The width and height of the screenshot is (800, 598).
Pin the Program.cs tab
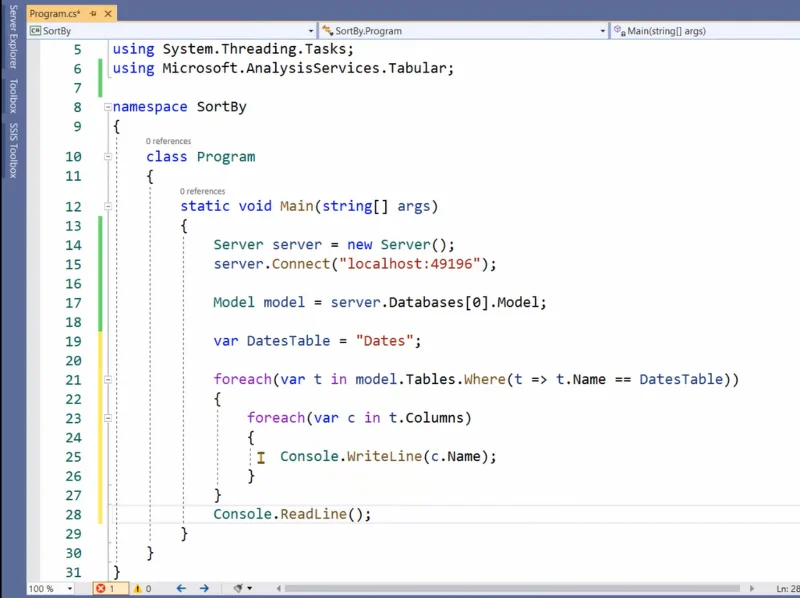[93, 14]
